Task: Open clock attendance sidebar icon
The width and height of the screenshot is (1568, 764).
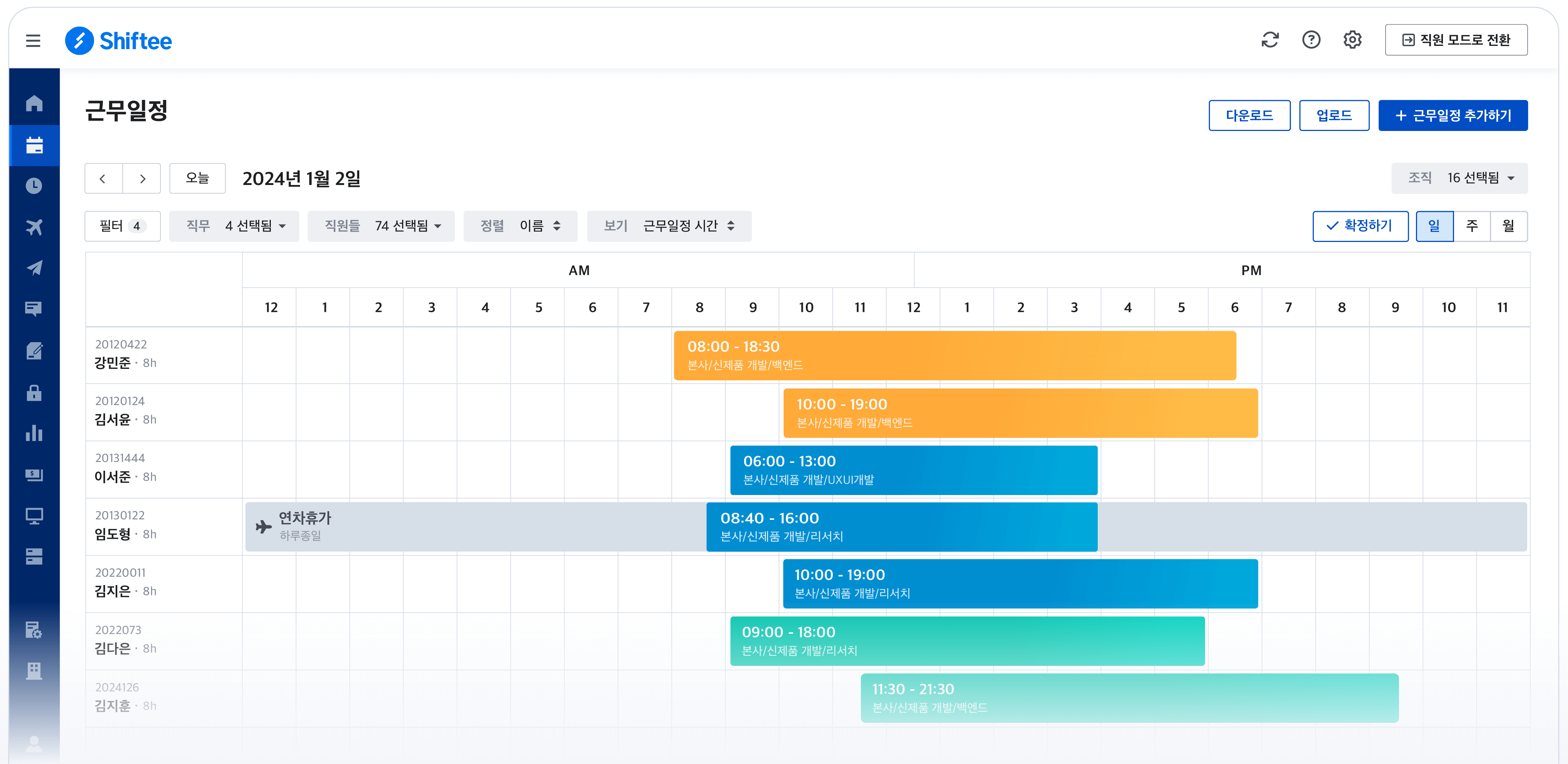Action: (x=34, y=186)
